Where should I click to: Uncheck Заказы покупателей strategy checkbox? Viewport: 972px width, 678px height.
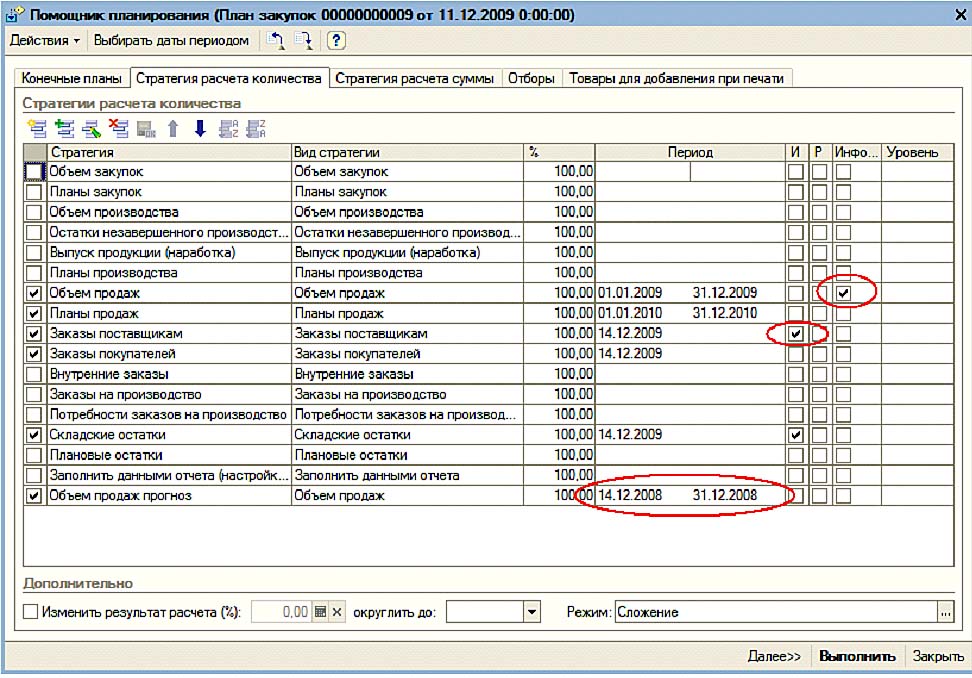pos(34,354)
